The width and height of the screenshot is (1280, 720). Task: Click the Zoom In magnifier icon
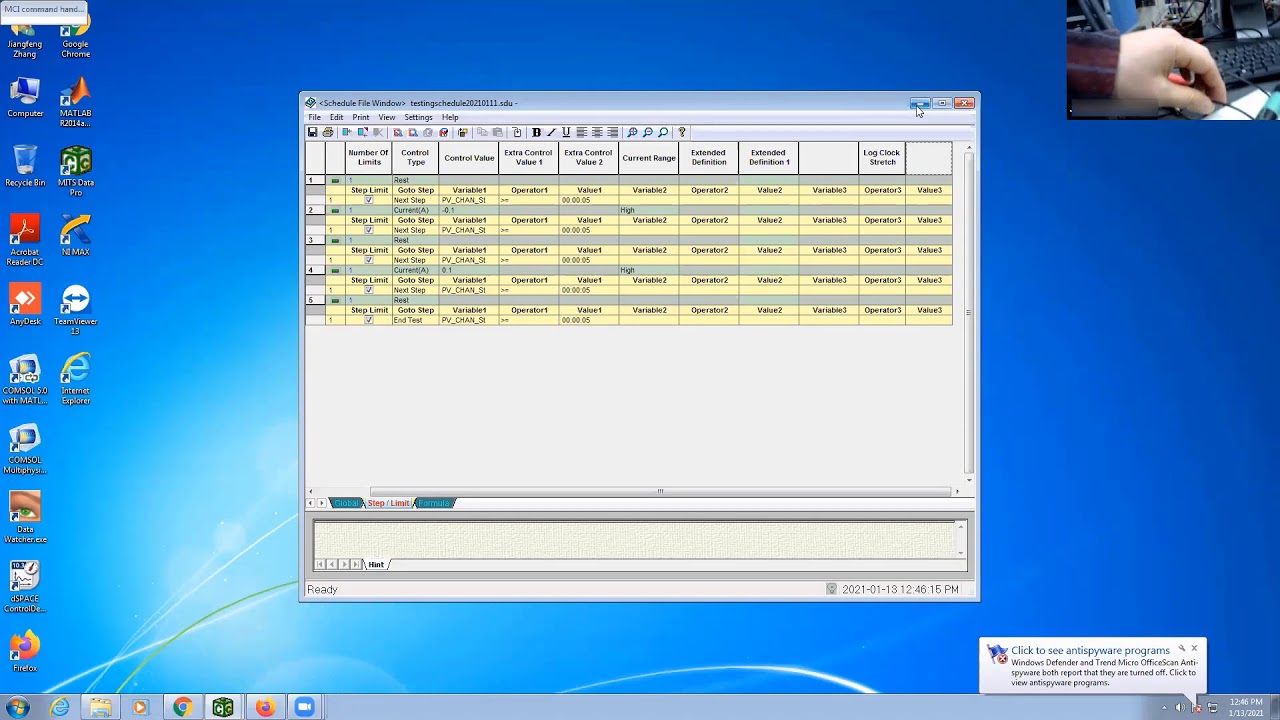click(632, 132)
